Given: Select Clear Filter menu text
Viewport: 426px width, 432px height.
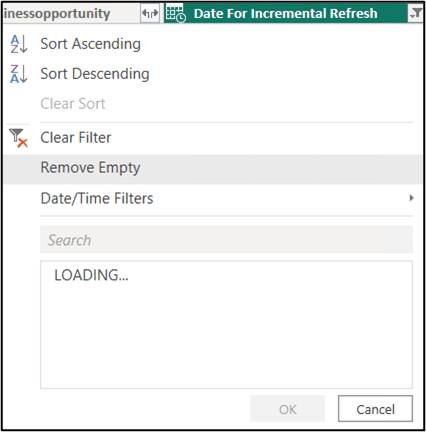Looking at the screenshot, I should coord(76,138).
